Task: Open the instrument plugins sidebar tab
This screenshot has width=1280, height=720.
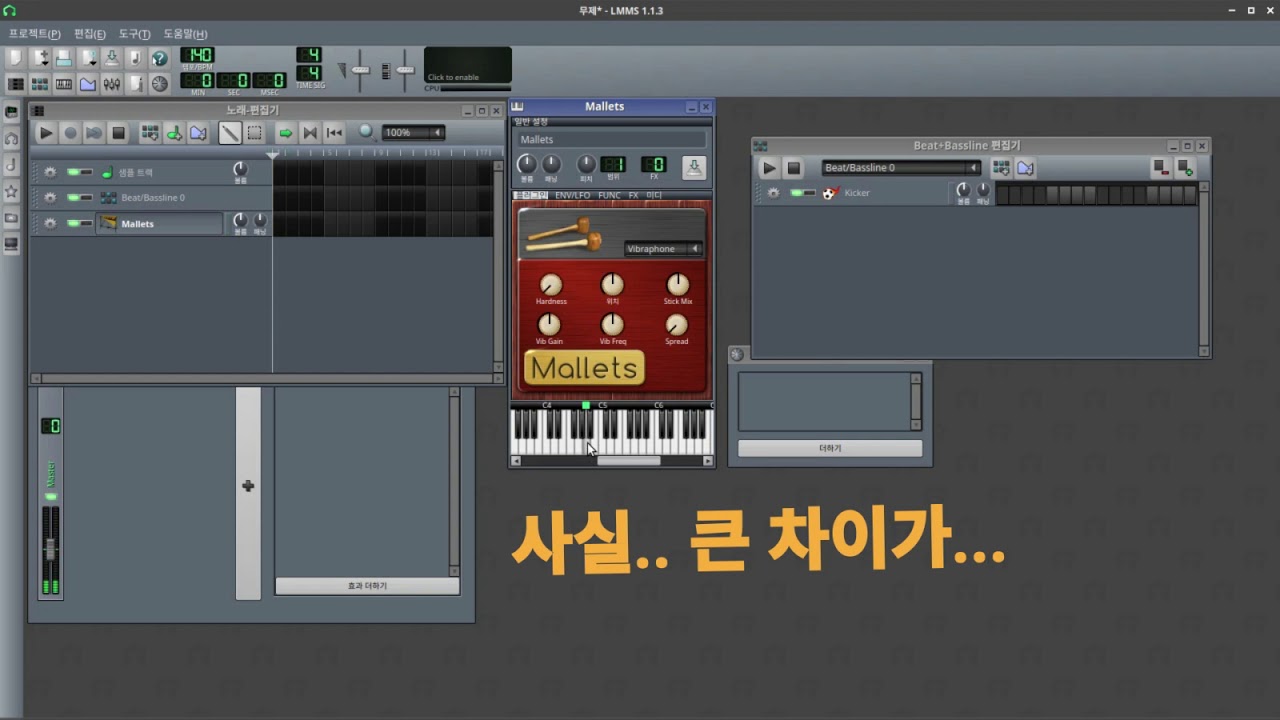Action: (x=12, y=112)
